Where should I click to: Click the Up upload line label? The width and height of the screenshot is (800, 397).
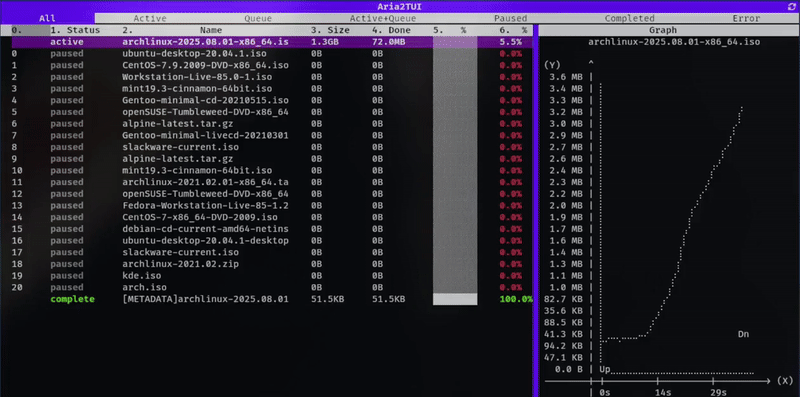pos(605,369)
